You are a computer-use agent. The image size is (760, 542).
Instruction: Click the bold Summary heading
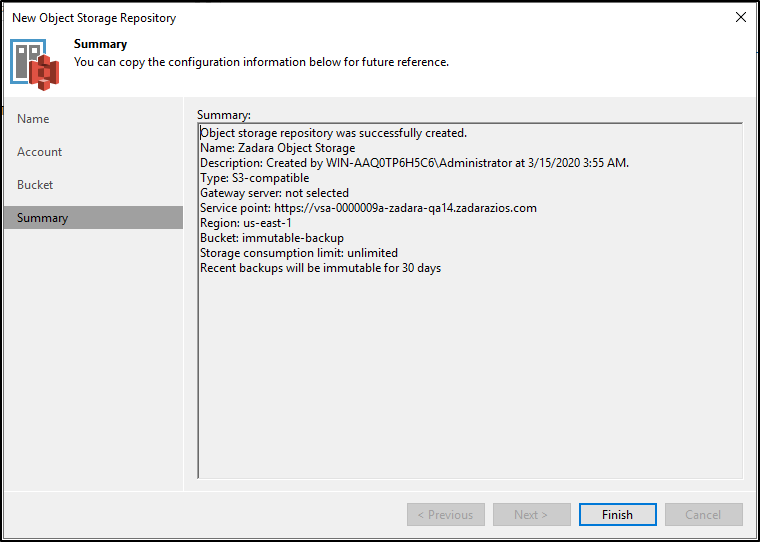(x=100, y=44)
